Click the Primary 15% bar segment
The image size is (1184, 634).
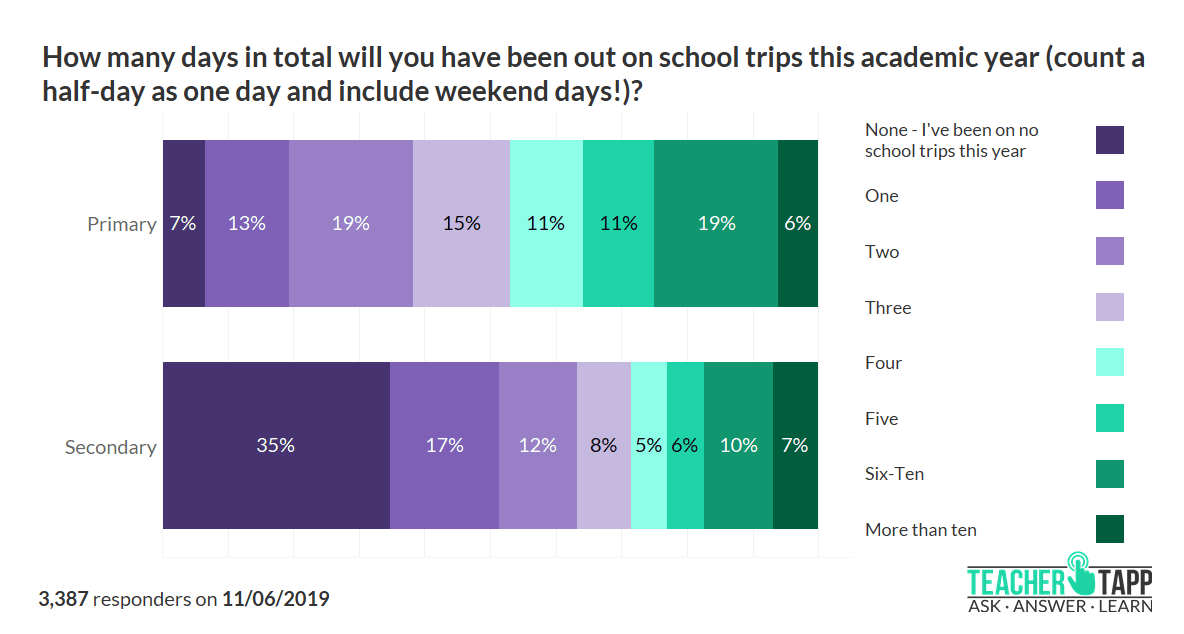click(461, 223)
